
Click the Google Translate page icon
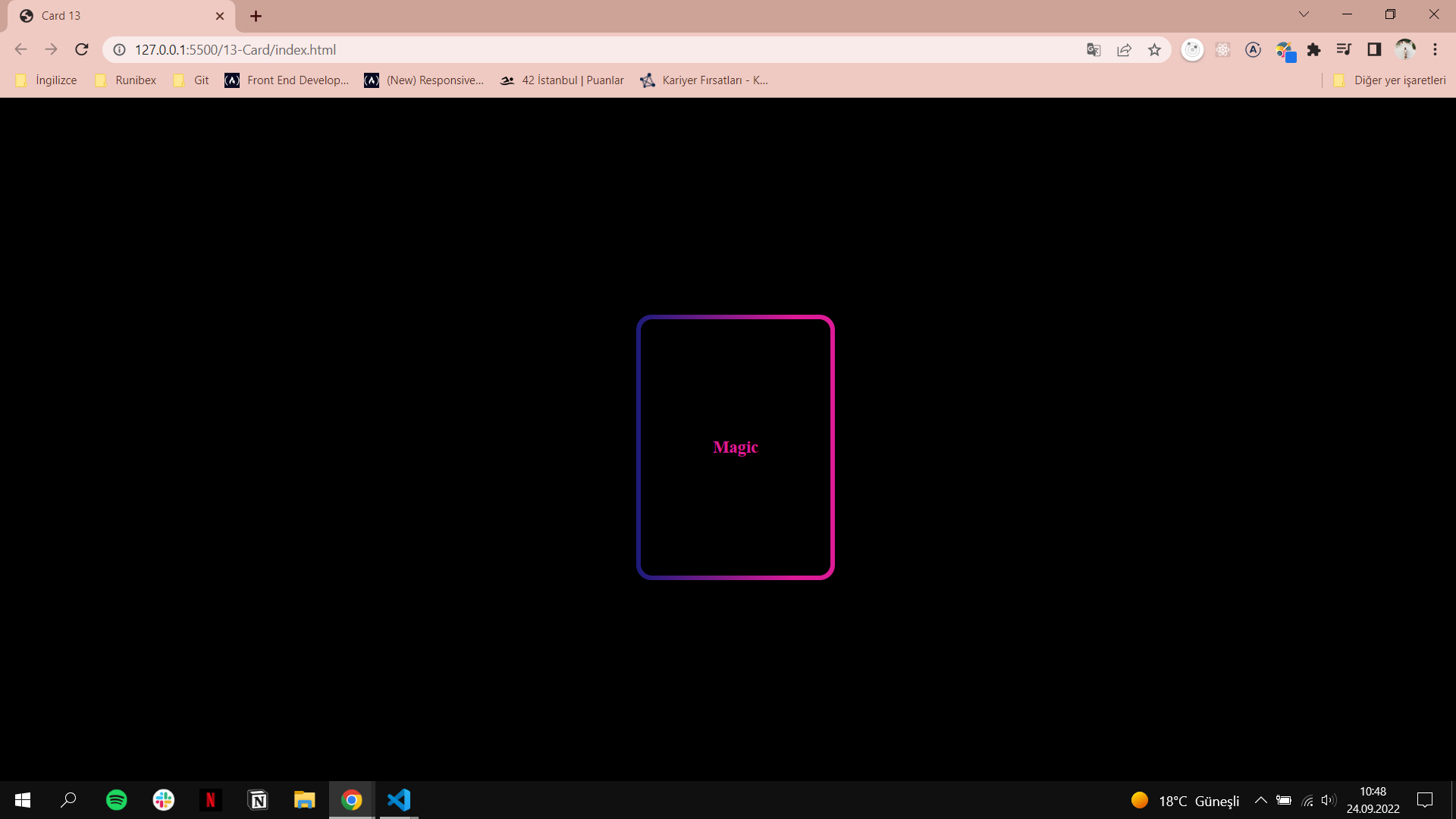point(1093,49)
